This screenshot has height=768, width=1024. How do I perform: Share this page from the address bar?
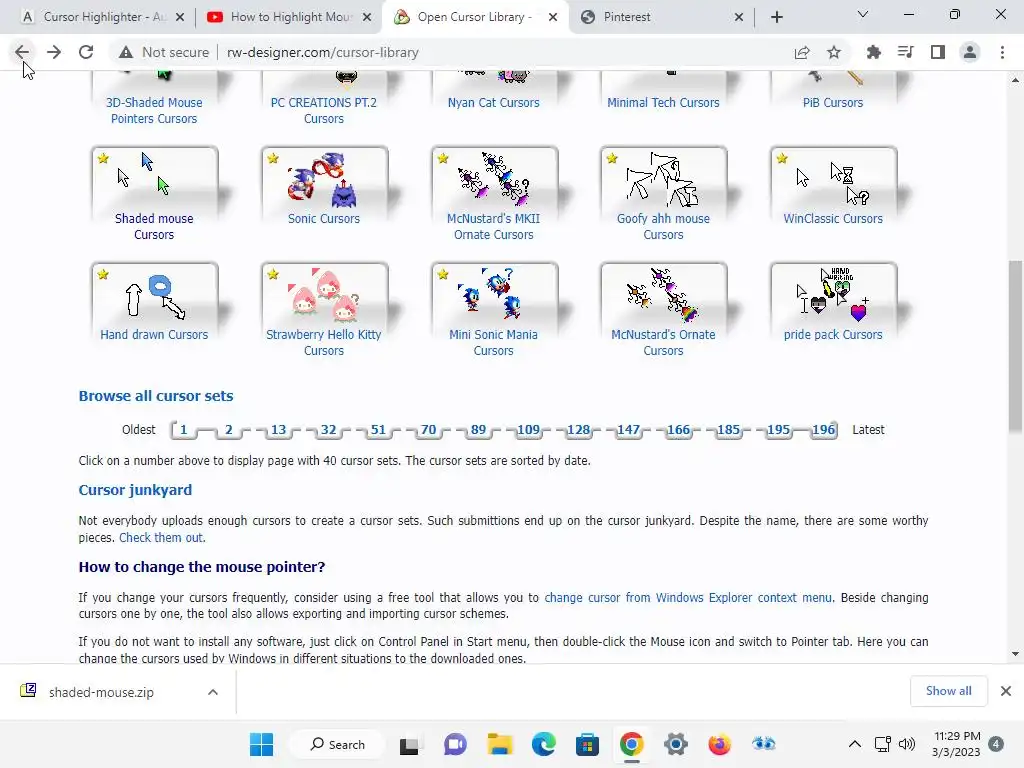click(x=802, y=52)
